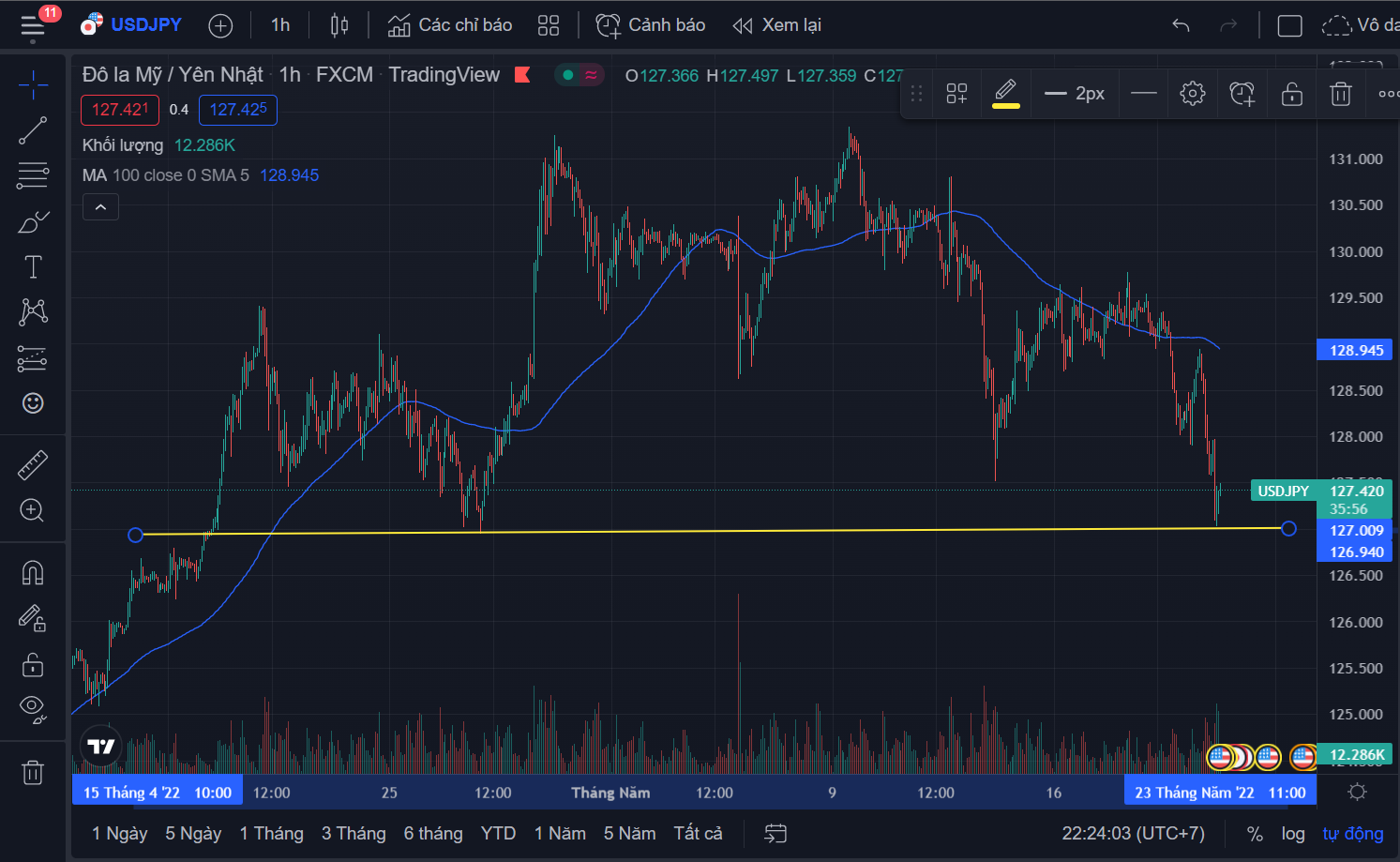Image resolution: width=1400 pixels, height=862 pixels.
Task: Remove drawings with left sidebar trash
Action: tap(33, 773)
